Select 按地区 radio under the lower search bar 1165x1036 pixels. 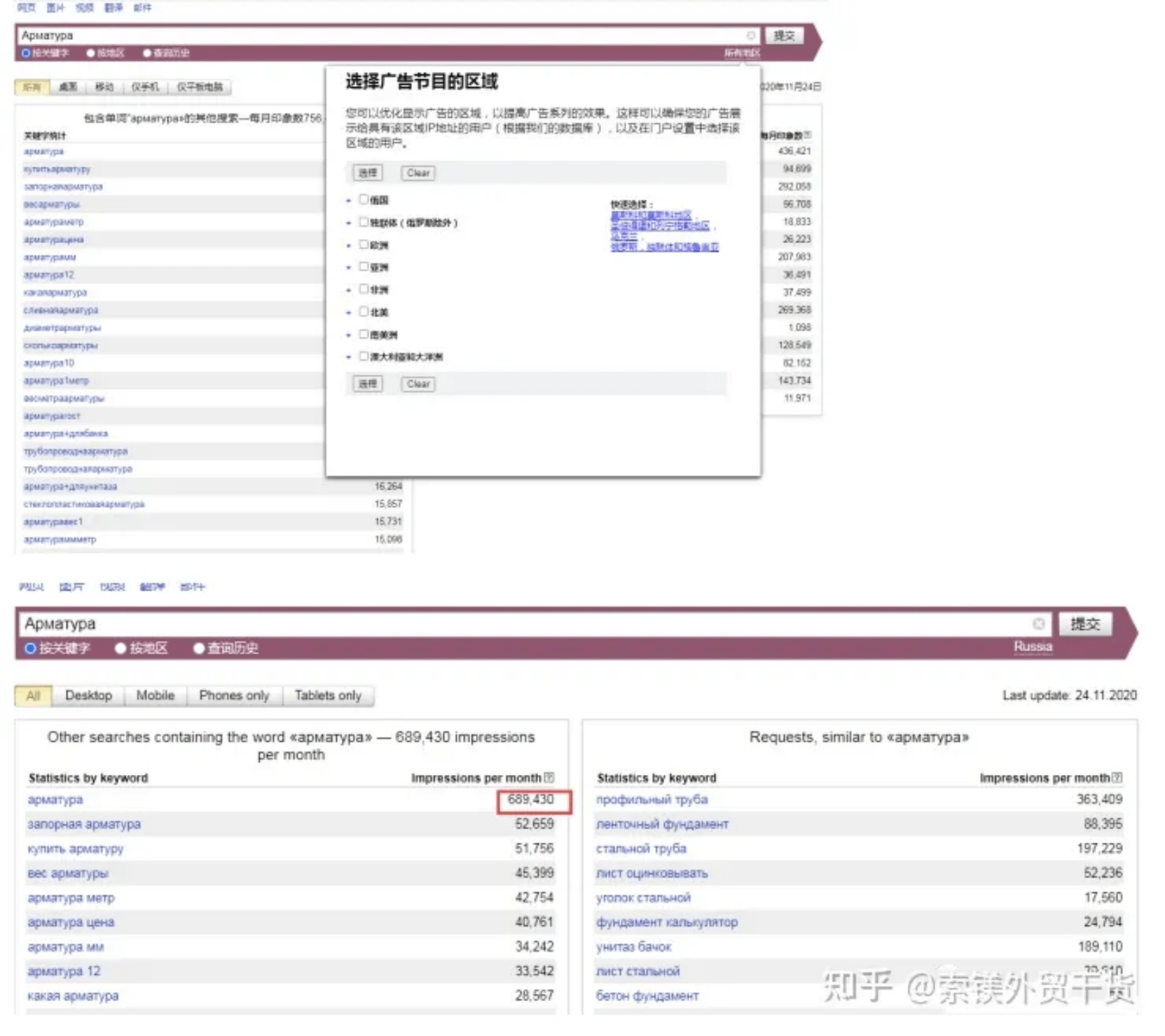[x=120, y=649]
